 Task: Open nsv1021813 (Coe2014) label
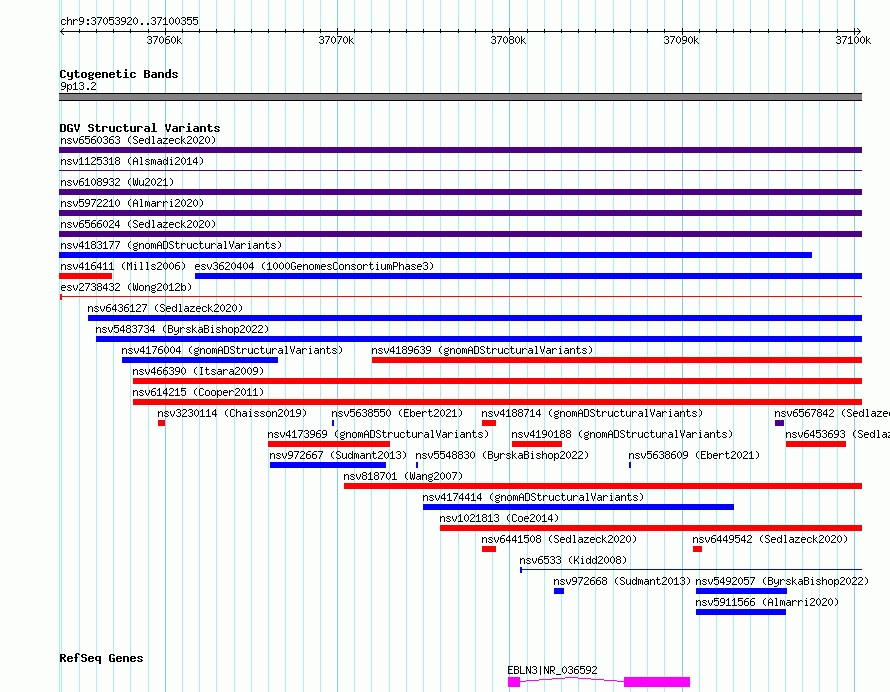pyautogui.click(x=499, y=518)
